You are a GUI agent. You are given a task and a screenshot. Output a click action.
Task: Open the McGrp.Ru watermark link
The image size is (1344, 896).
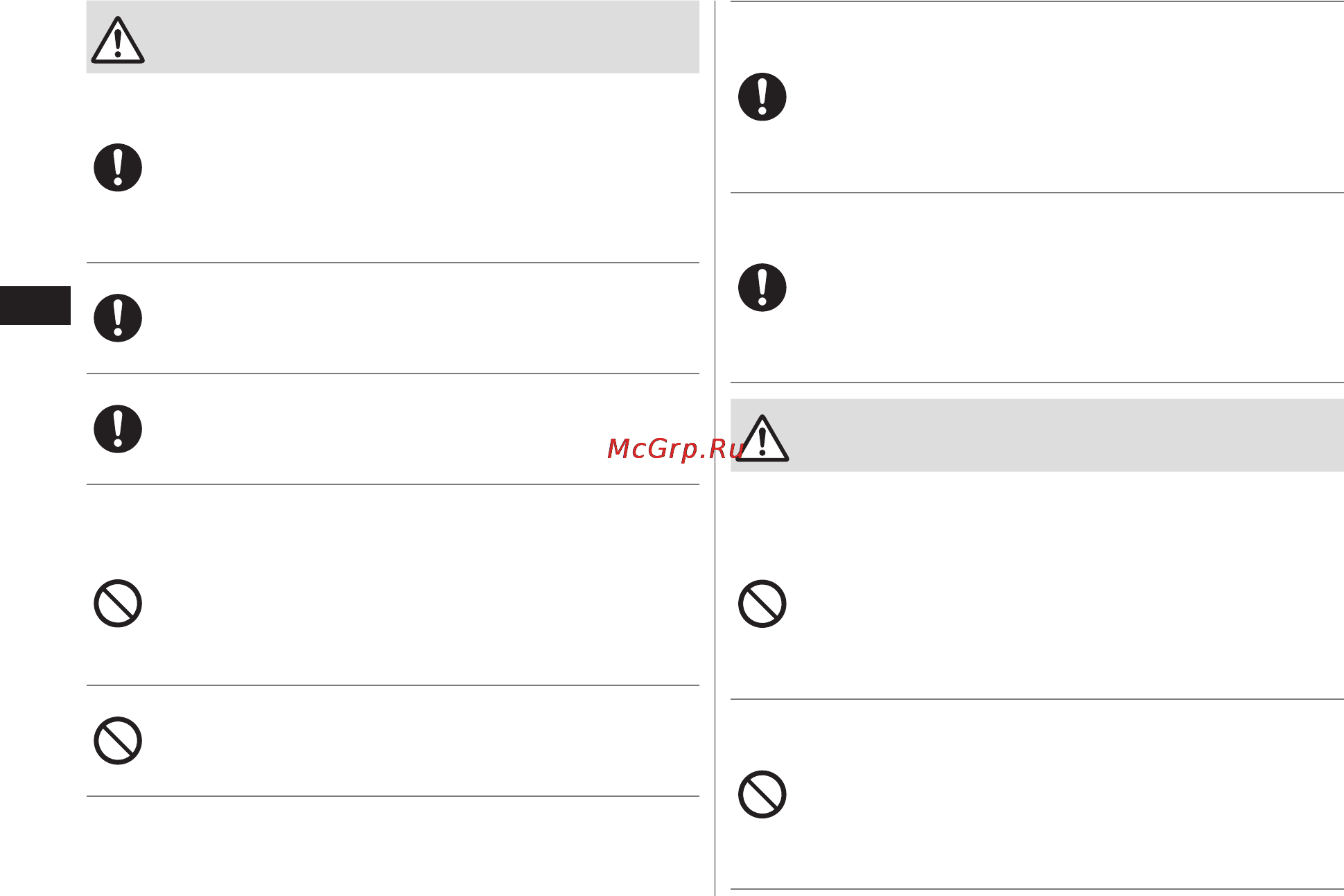675,449
